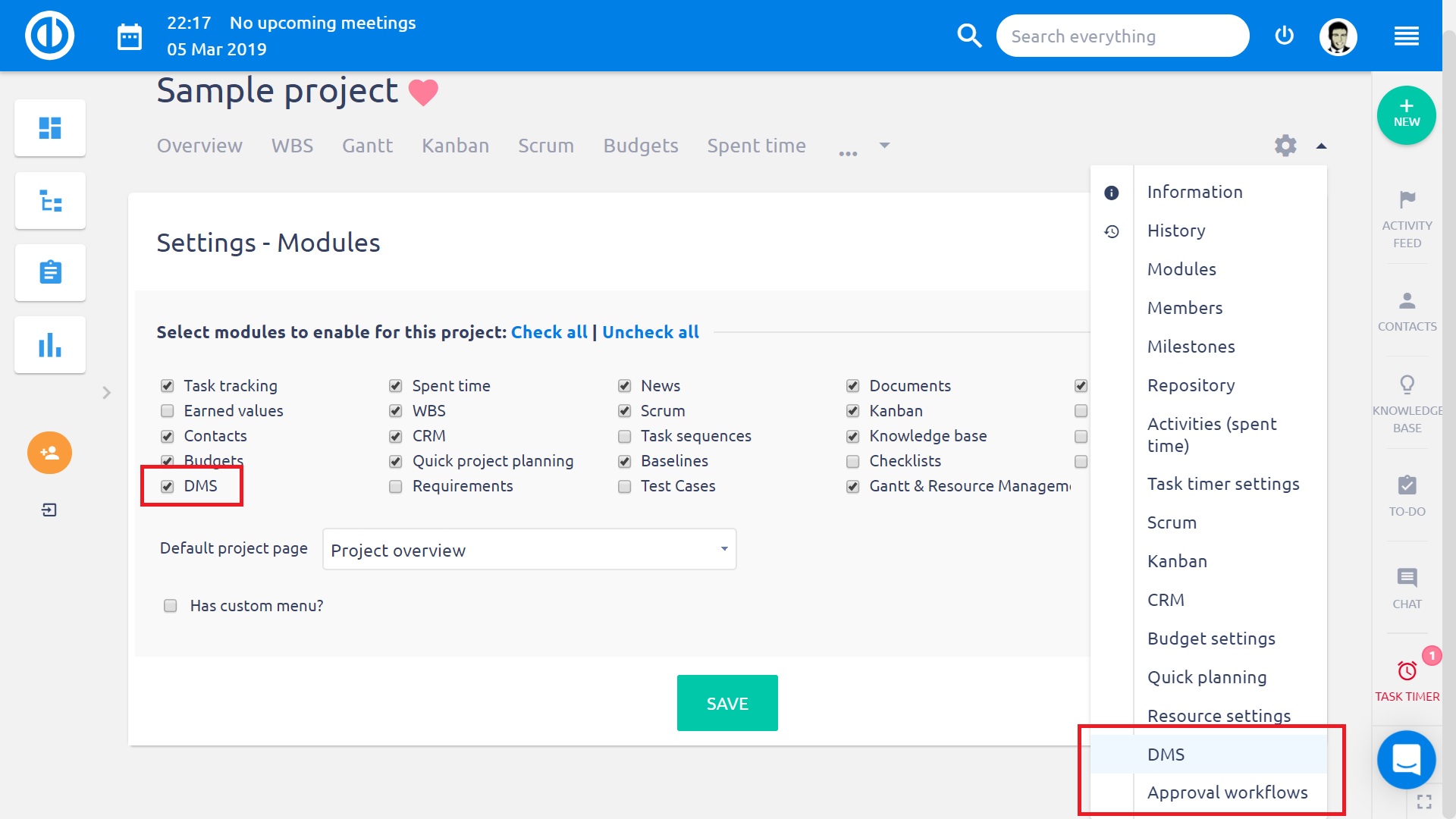Screen dimensions: 1456x819
Task: Open the Knowledge Base panel
Action: pyautogui.click(x=1407, y=402)
